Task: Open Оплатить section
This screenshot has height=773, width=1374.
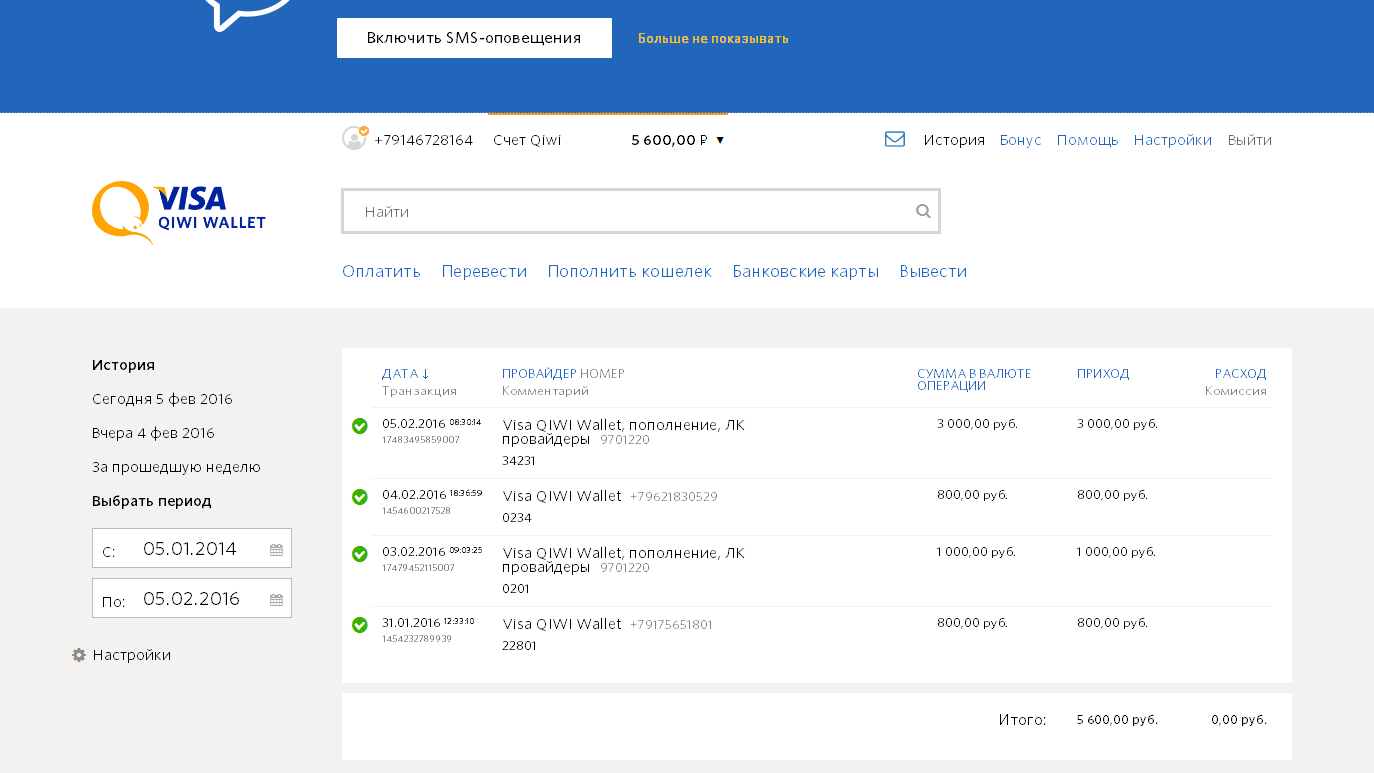Action: [x=381, y=271]
